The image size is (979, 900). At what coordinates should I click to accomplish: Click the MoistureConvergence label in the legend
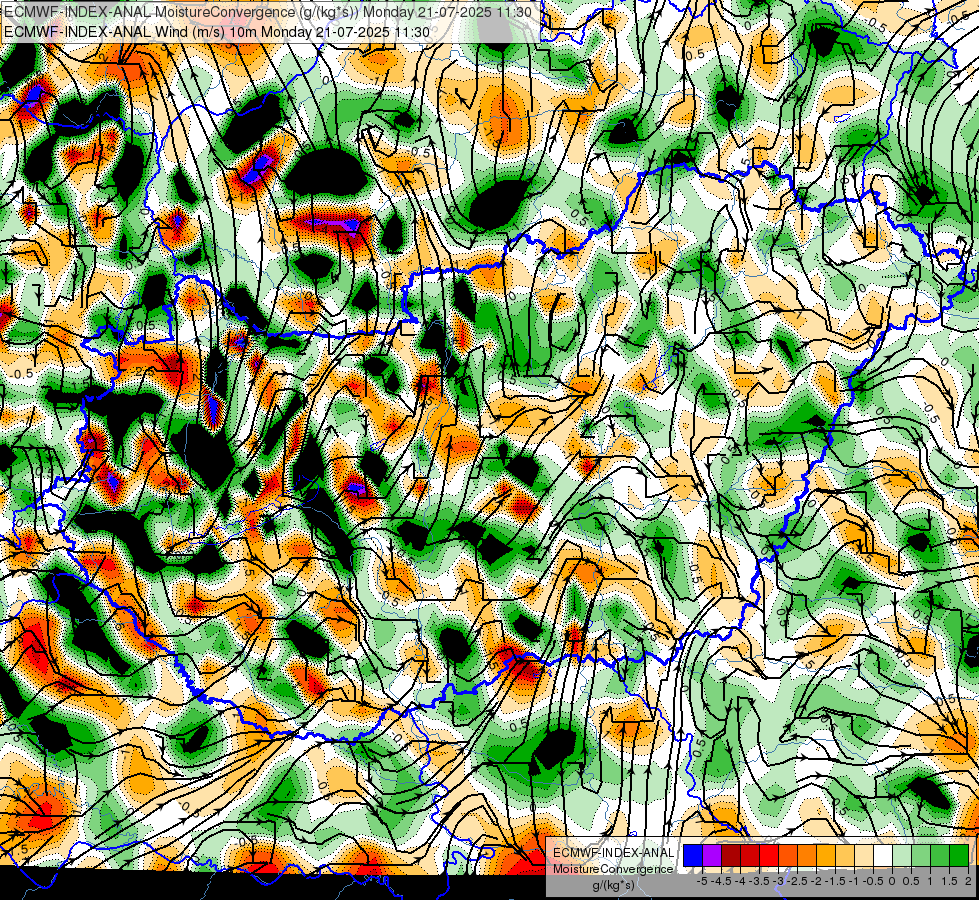coord(613,869)
